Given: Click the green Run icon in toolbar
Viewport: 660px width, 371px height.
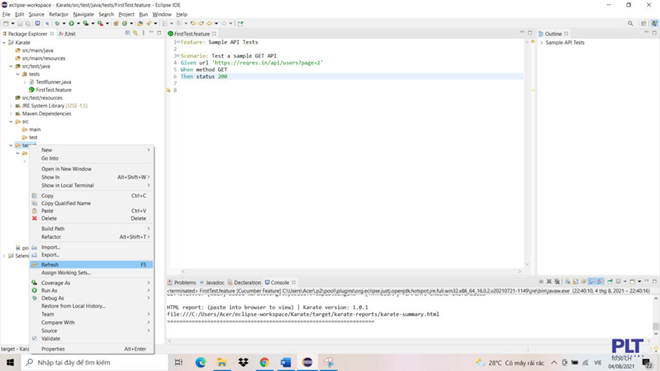Looking at the screenshot, I should point(72,24).
